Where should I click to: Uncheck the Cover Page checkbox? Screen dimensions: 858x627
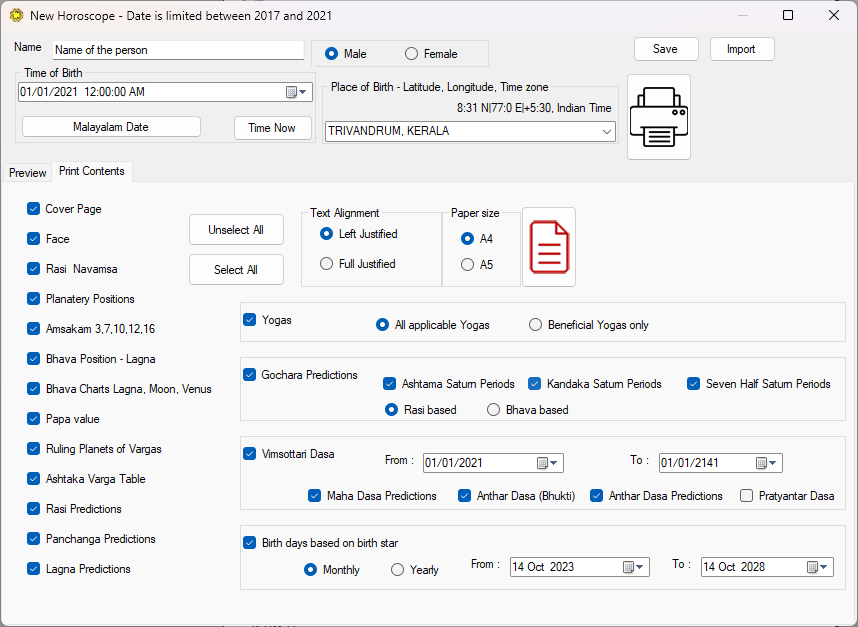(x=33, y=208)
